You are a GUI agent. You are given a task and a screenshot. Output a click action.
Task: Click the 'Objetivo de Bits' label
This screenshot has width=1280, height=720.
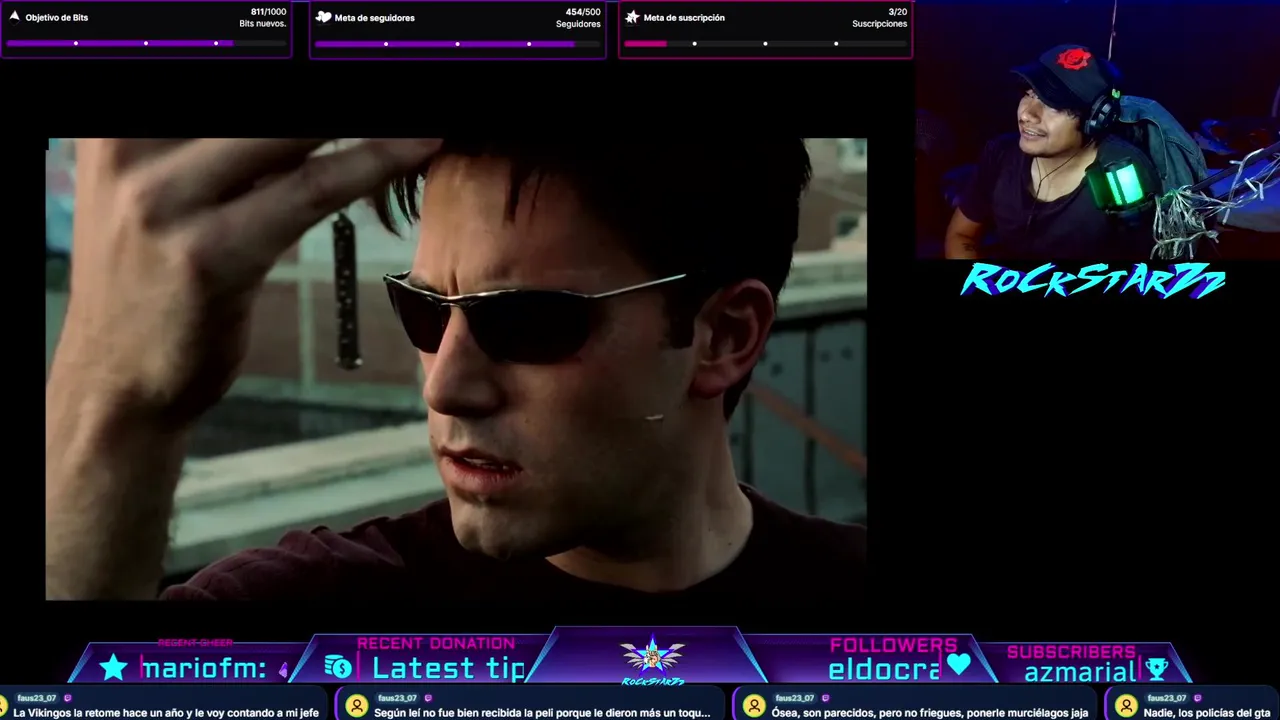click(x=57, y=18)
